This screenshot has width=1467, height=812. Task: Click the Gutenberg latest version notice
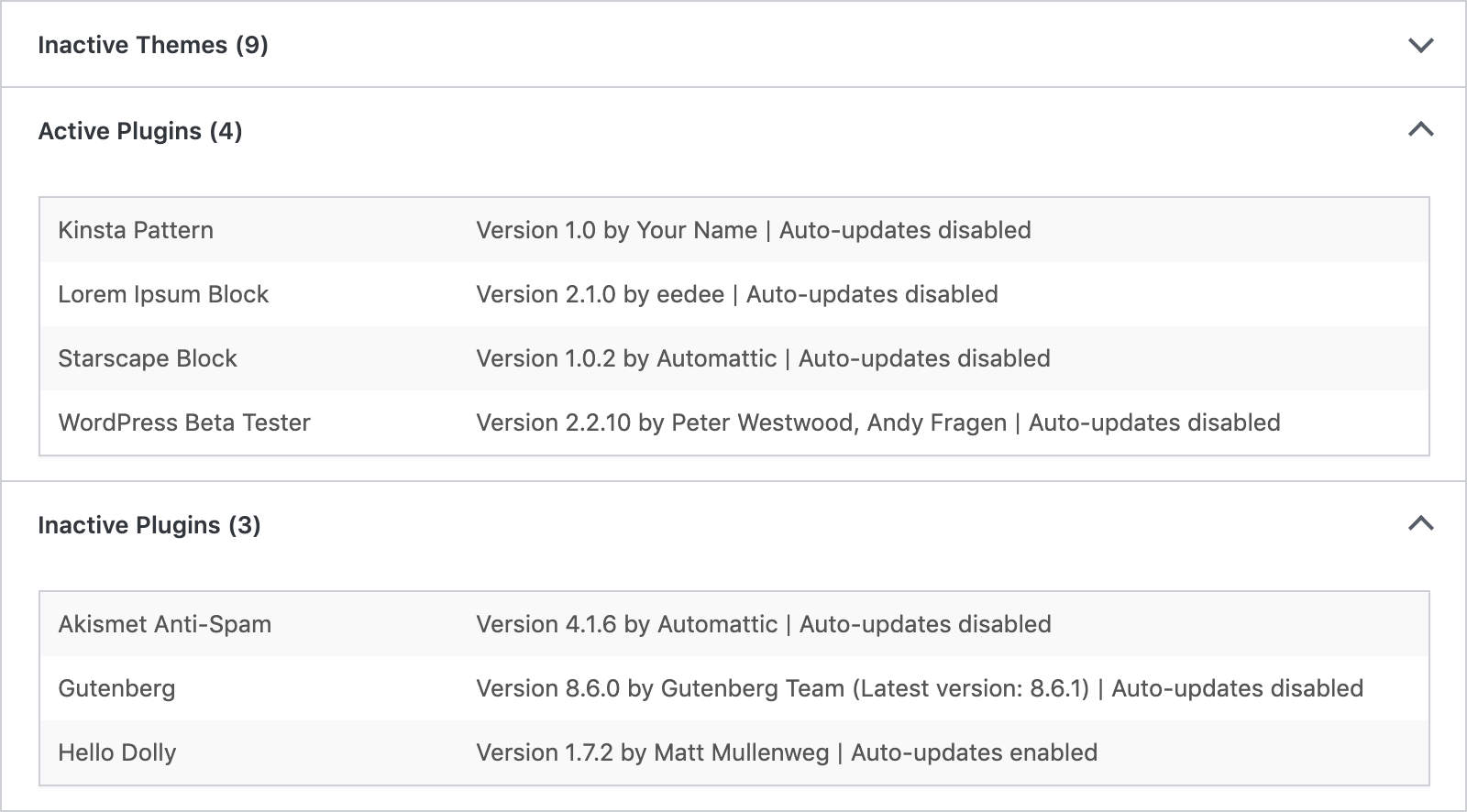pos(974,688)
